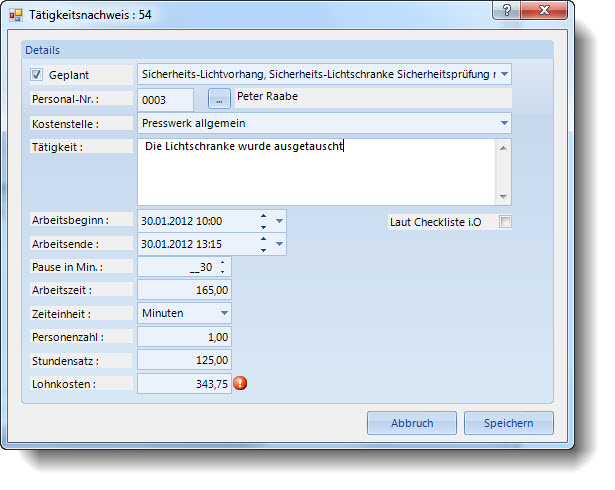Expand the Sicherheits-Lichtvorhang dropdown
Viewport: 615px width, 490px height.
(503, 74)
